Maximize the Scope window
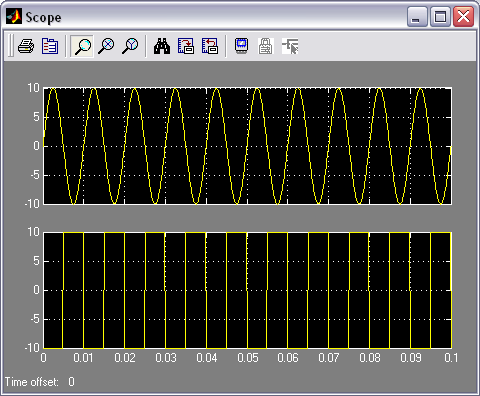This screenshot has height=396, width=480. (440, 17)
